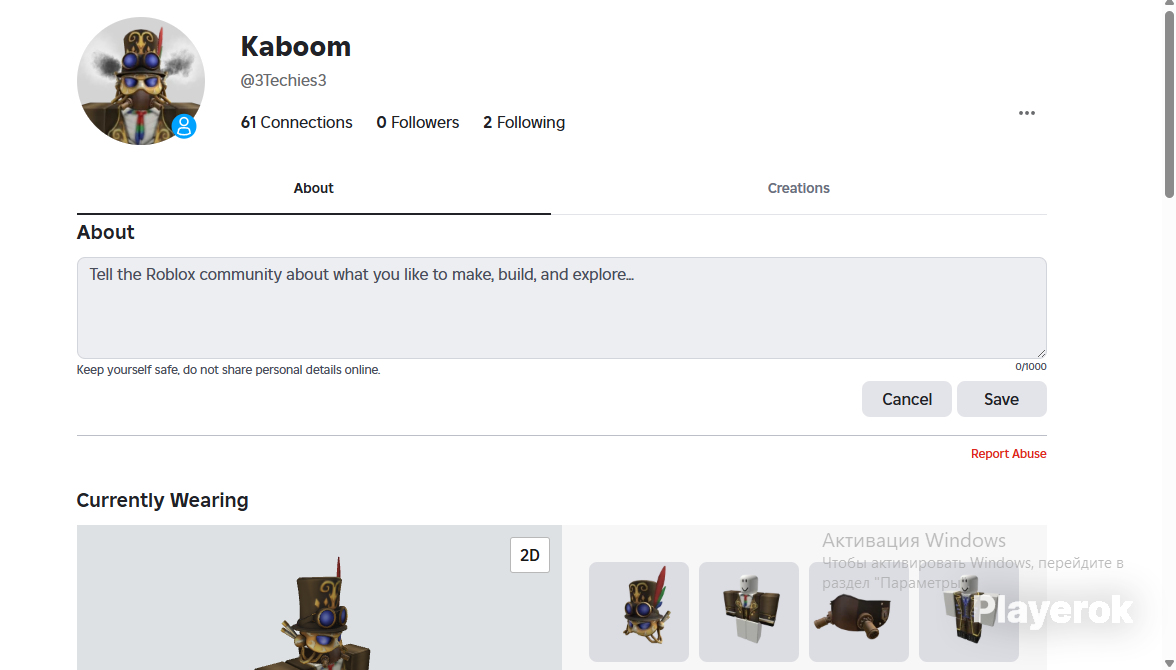
Task: Click the 3D avatar preview in Currently Wearing
Action: [x=320, y=598]
